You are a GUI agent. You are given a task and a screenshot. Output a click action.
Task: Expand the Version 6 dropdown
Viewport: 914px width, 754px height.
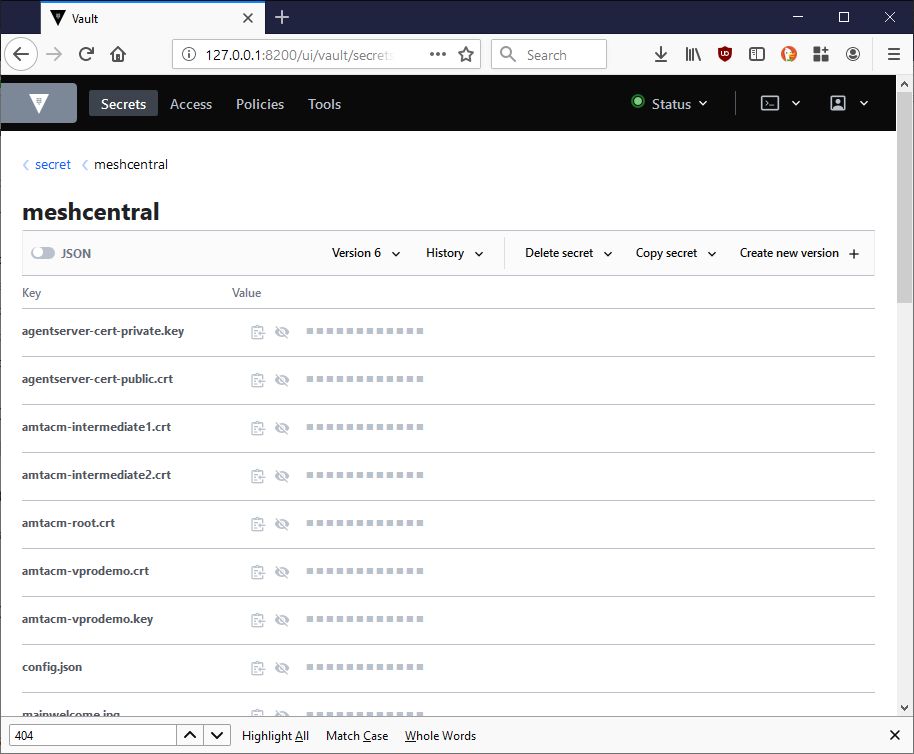(366, 254)
